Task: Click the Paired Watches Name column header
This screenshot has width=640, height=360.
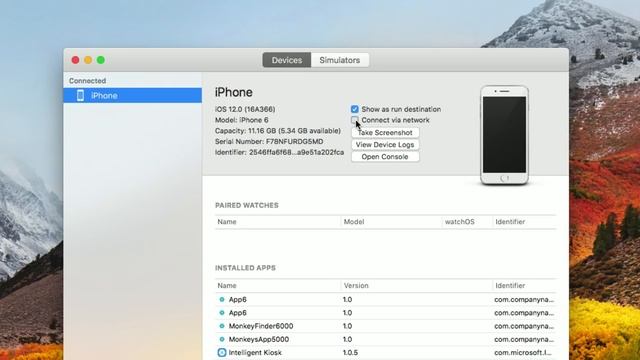Action: pyautogui.click(x=278, y=222)
